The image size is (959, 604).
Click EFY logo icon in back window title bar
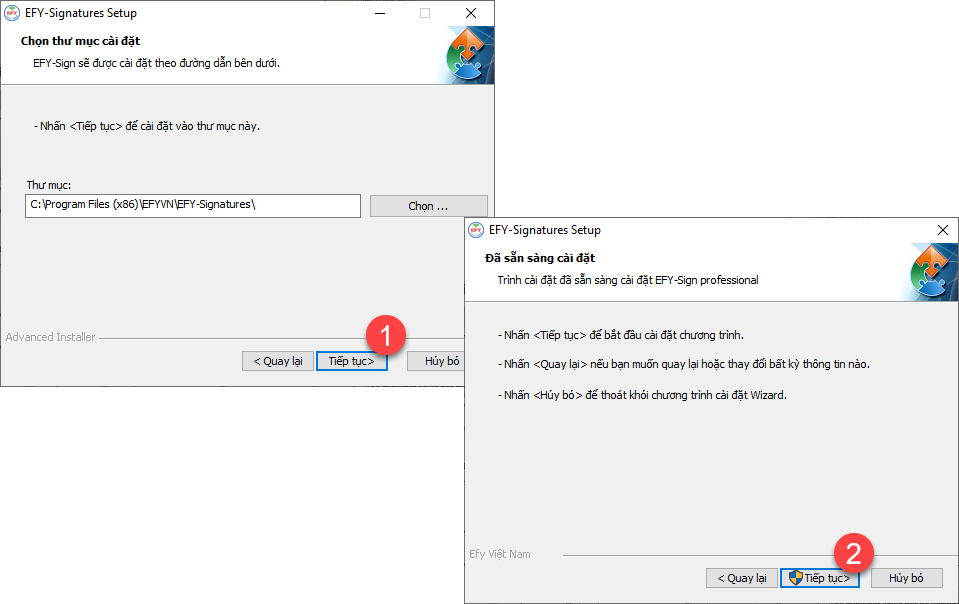(x=12, y=13)
